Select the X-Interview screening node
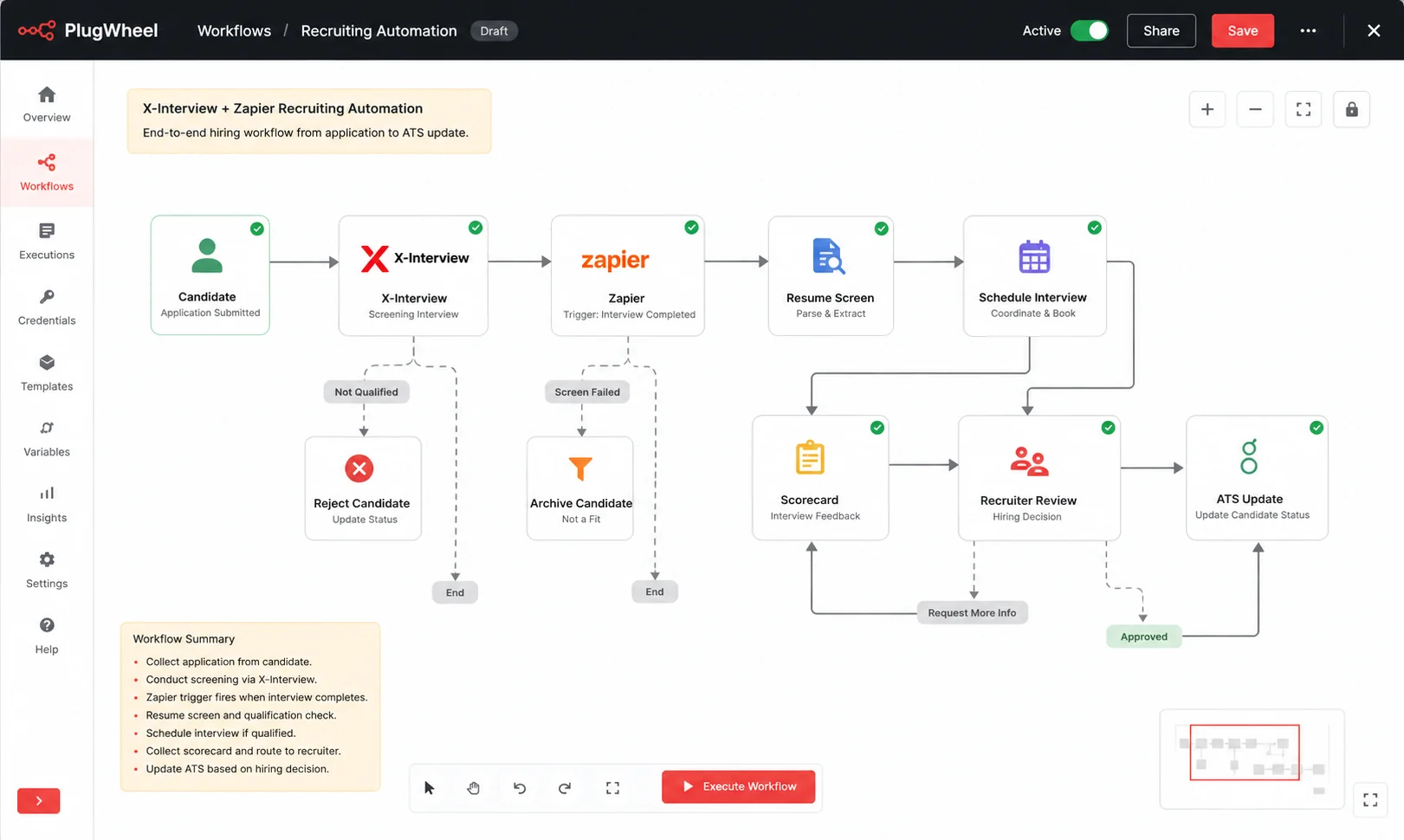The height and width of the screenshot is (840, 1404). 413,275
